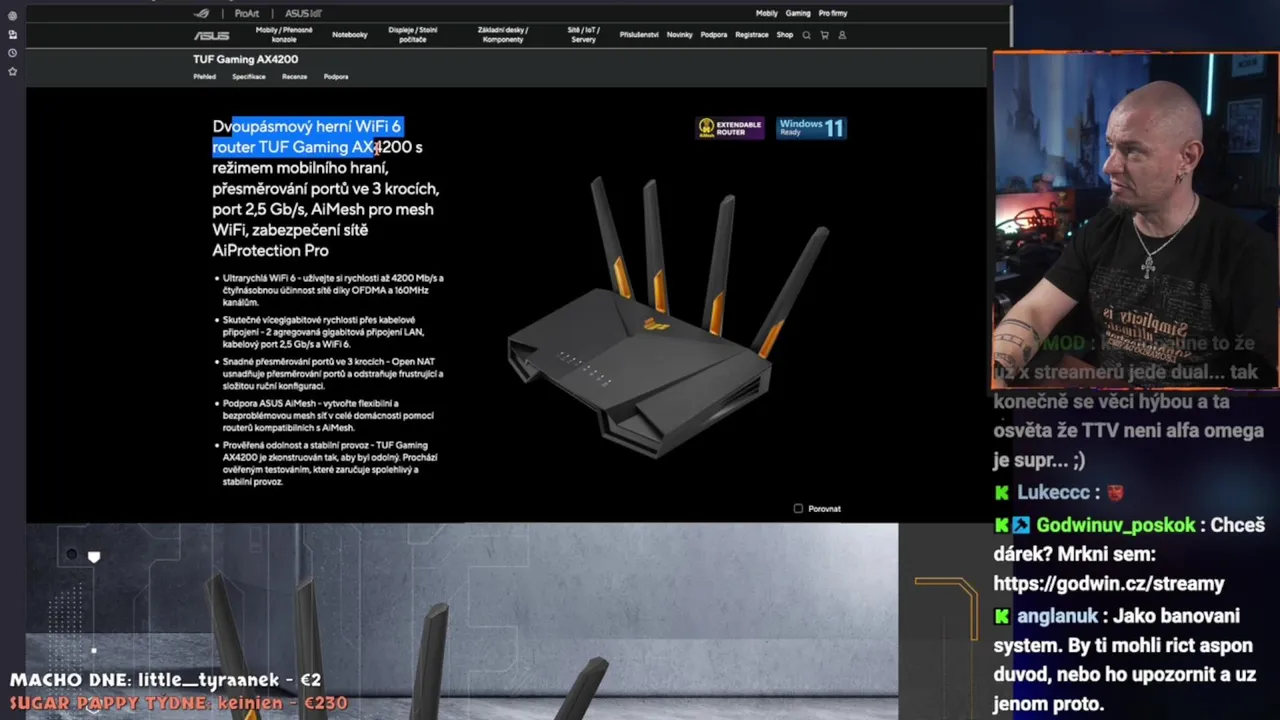Click the Pro firmy link

tap(833, 13)
